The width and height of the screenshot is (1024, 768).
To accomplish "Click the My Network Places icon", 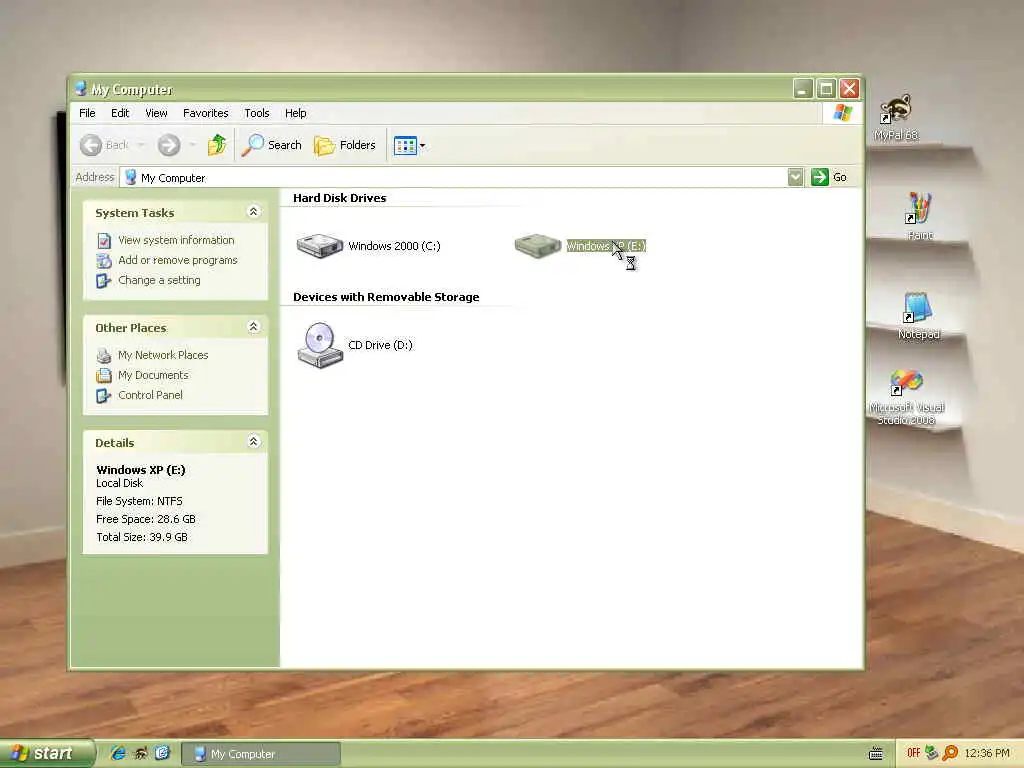I will 104,355.
